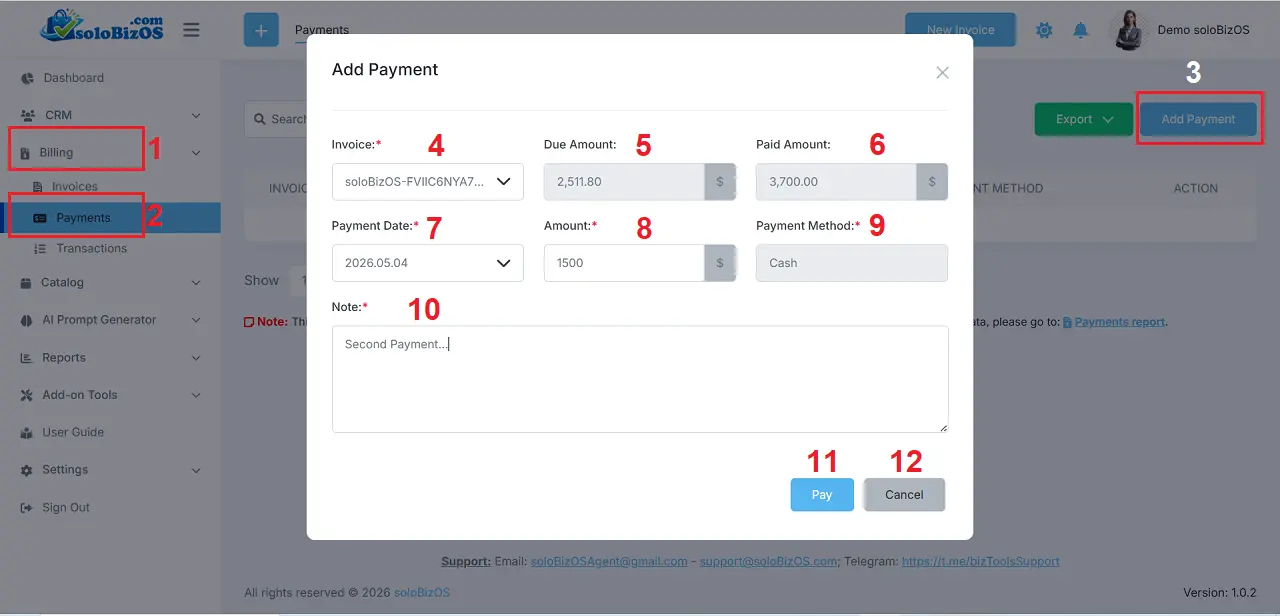Image resolution: width=1280 pixels, height=616 pixels.
Task: Open the Export dropdown button
Action: pyautogui.click(x=1082, y=119)
